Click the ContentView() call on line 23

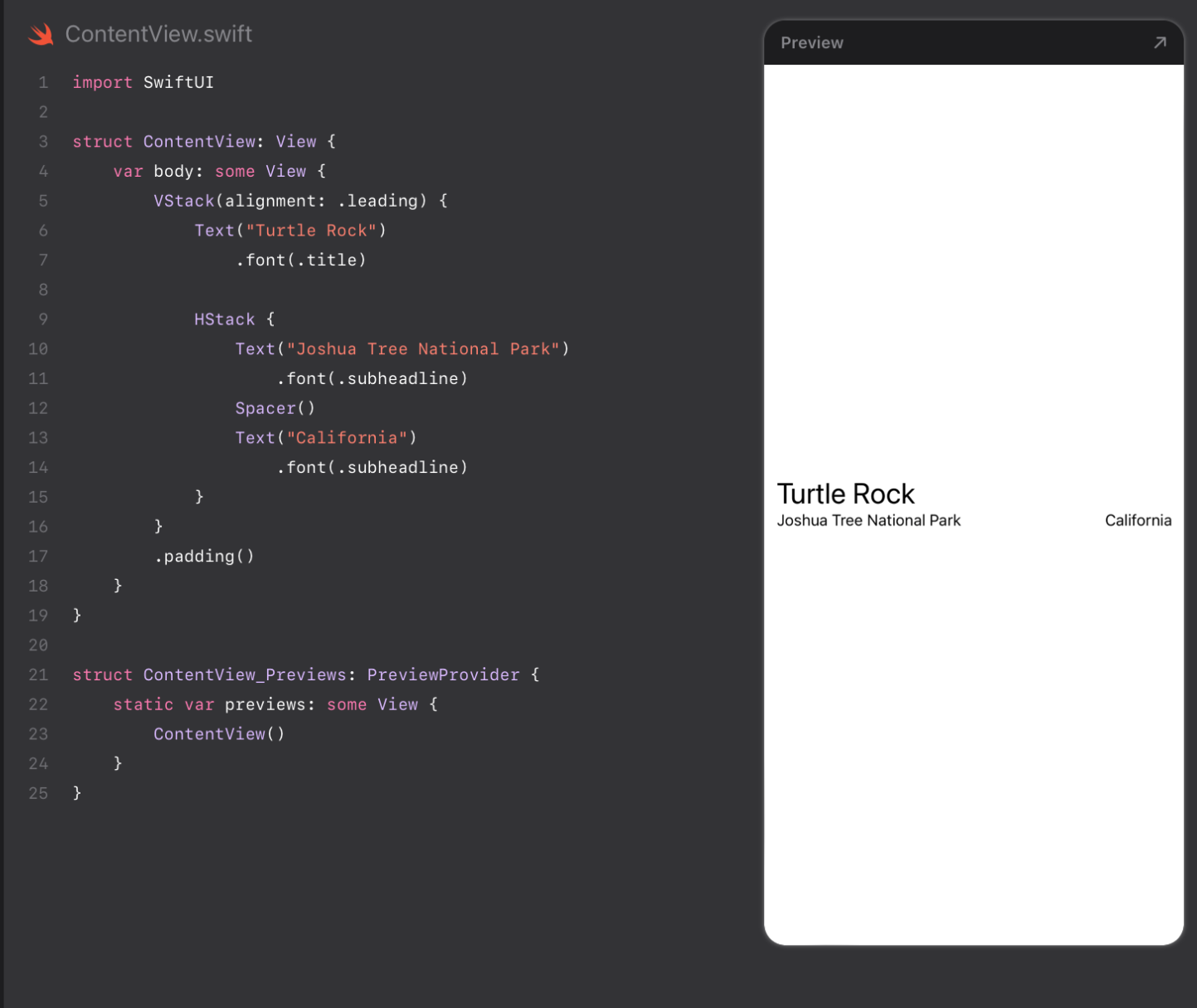click(x=219, y=734)
